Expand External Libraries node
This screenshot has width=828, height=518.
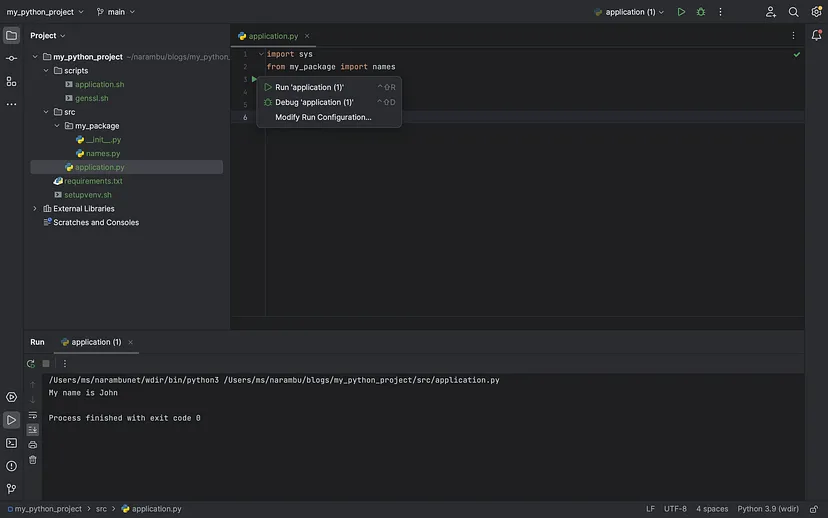35,209
